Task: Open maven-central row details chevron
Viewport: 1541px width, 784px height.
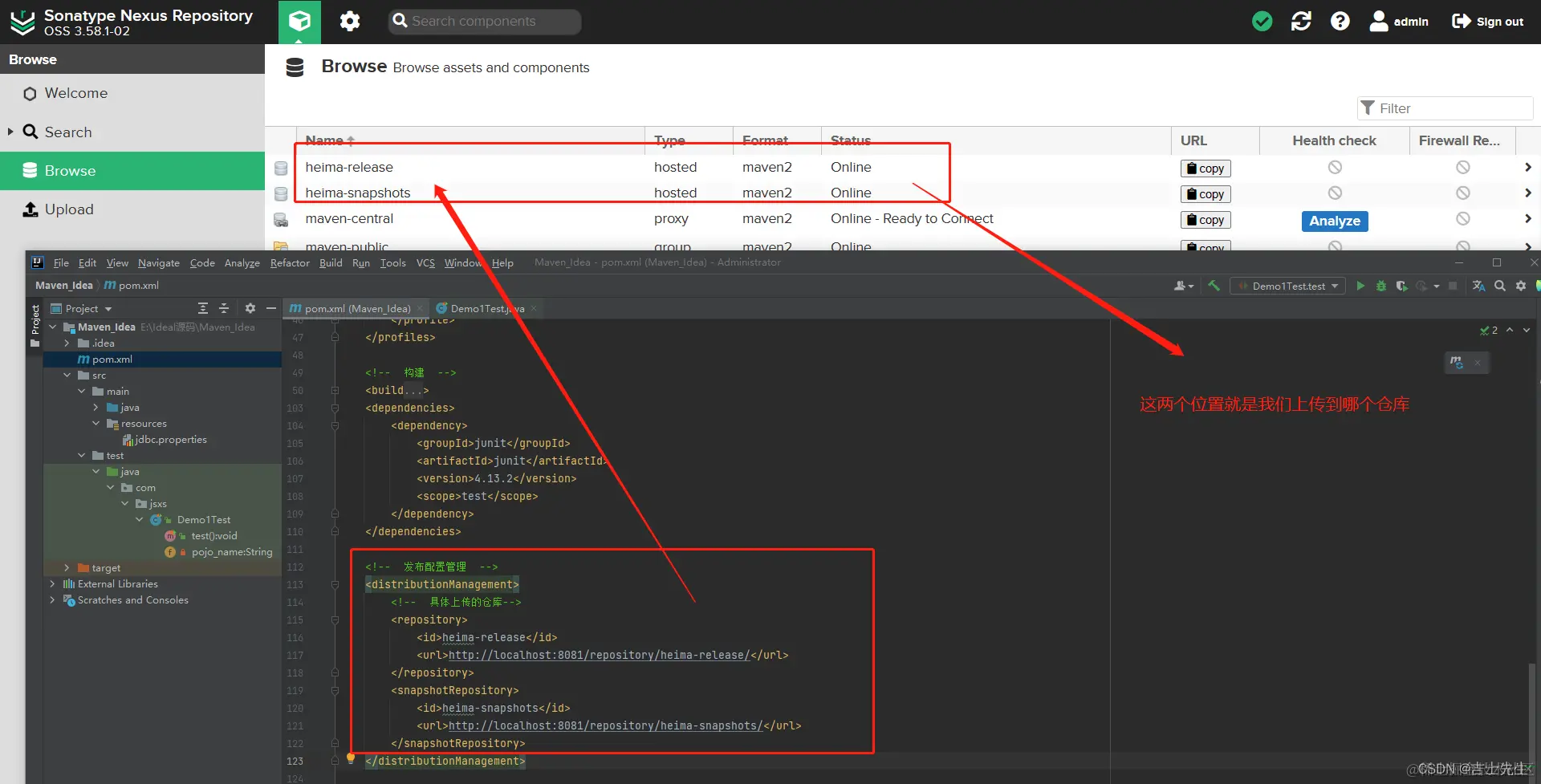Action: tap(1527, 218)
